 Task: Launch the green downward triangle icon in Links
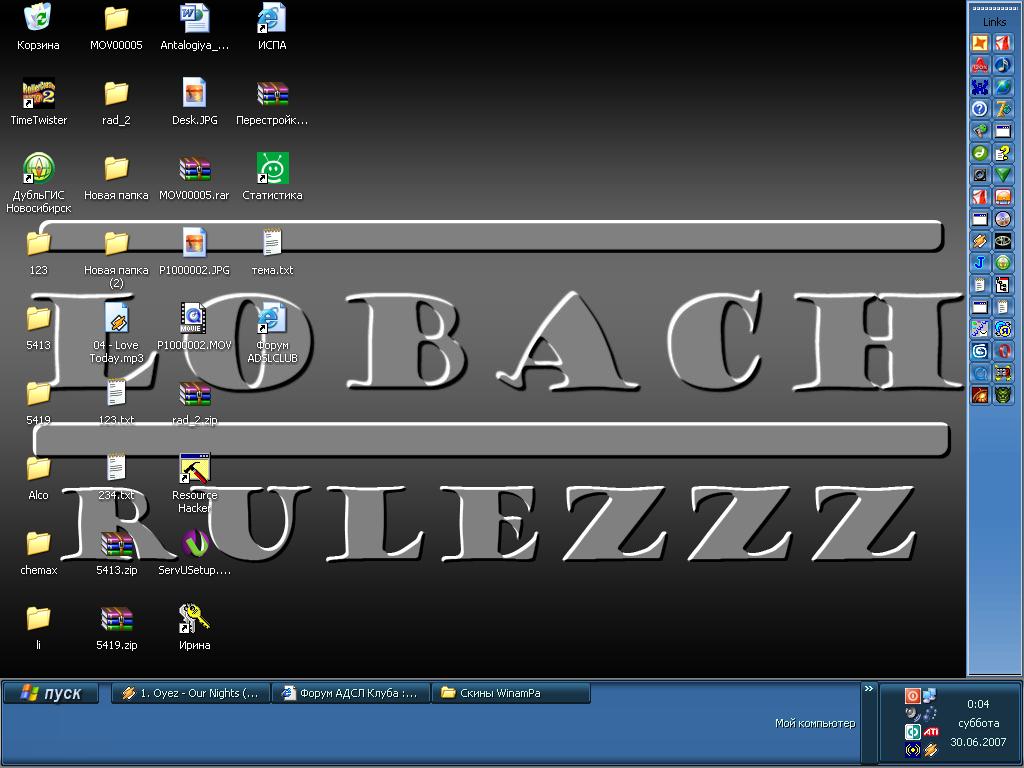click(x=1003, y=174)
